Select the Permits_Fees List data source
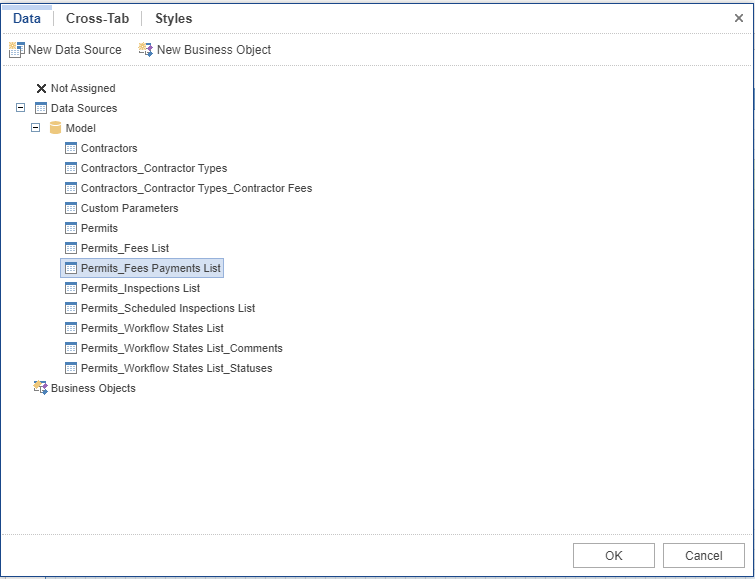Viewport: 755px width, 579px height. tap(125, 248)
